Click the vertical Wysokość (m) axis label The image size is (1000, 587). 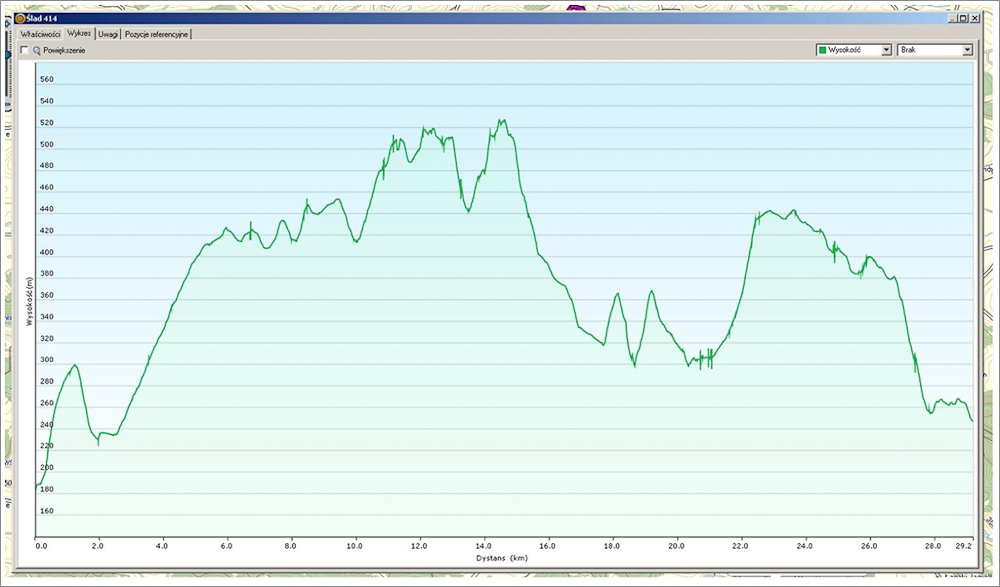click(29, 301)
